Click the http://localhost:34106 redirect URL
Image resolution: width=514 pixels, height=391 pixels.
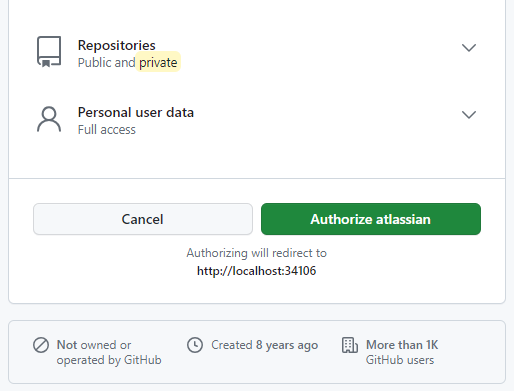(x=256, y=271)
